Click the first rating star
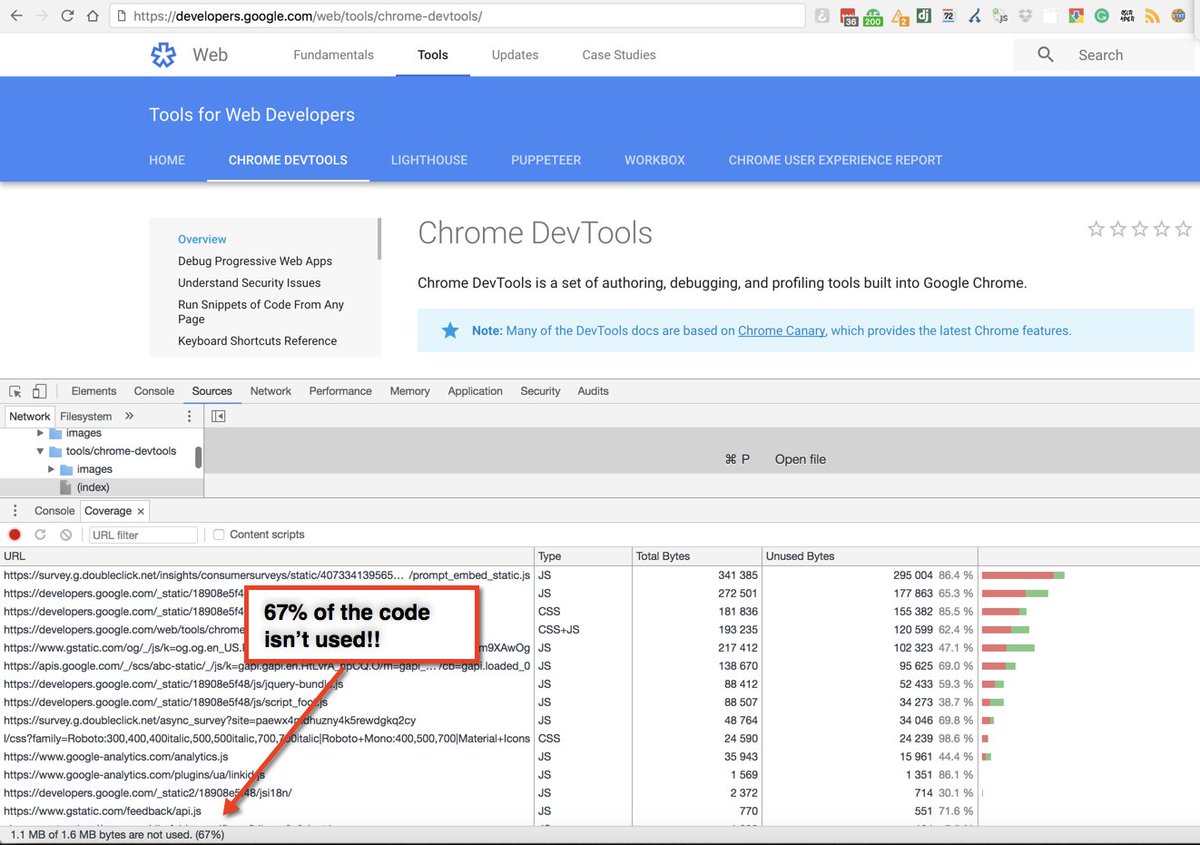 point(1096,229)
